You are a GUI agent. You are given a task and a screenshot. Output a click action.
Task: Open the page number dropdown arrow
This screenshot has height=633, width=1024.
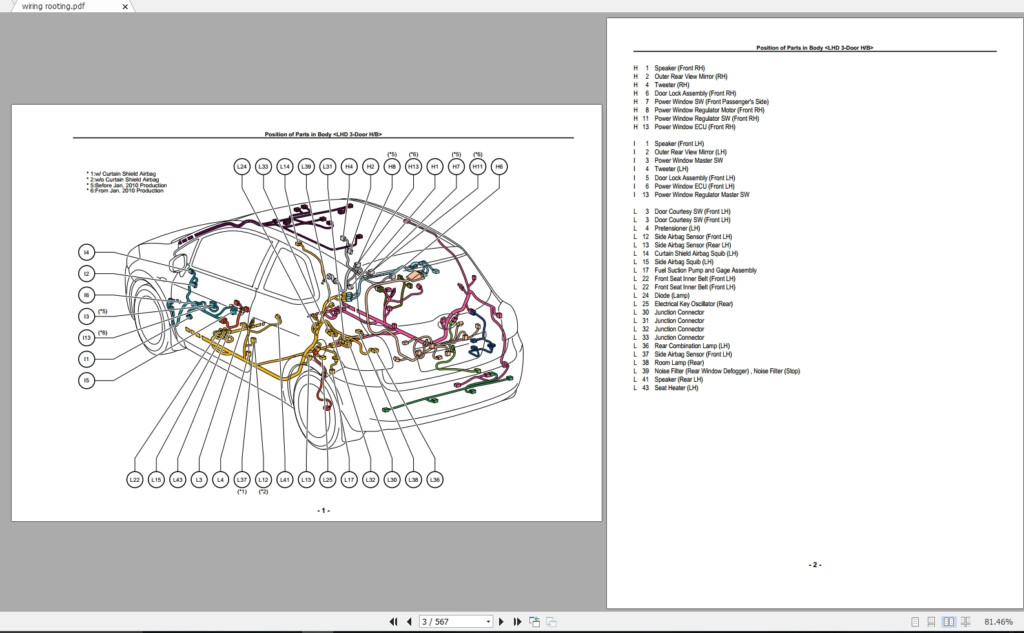488,622
